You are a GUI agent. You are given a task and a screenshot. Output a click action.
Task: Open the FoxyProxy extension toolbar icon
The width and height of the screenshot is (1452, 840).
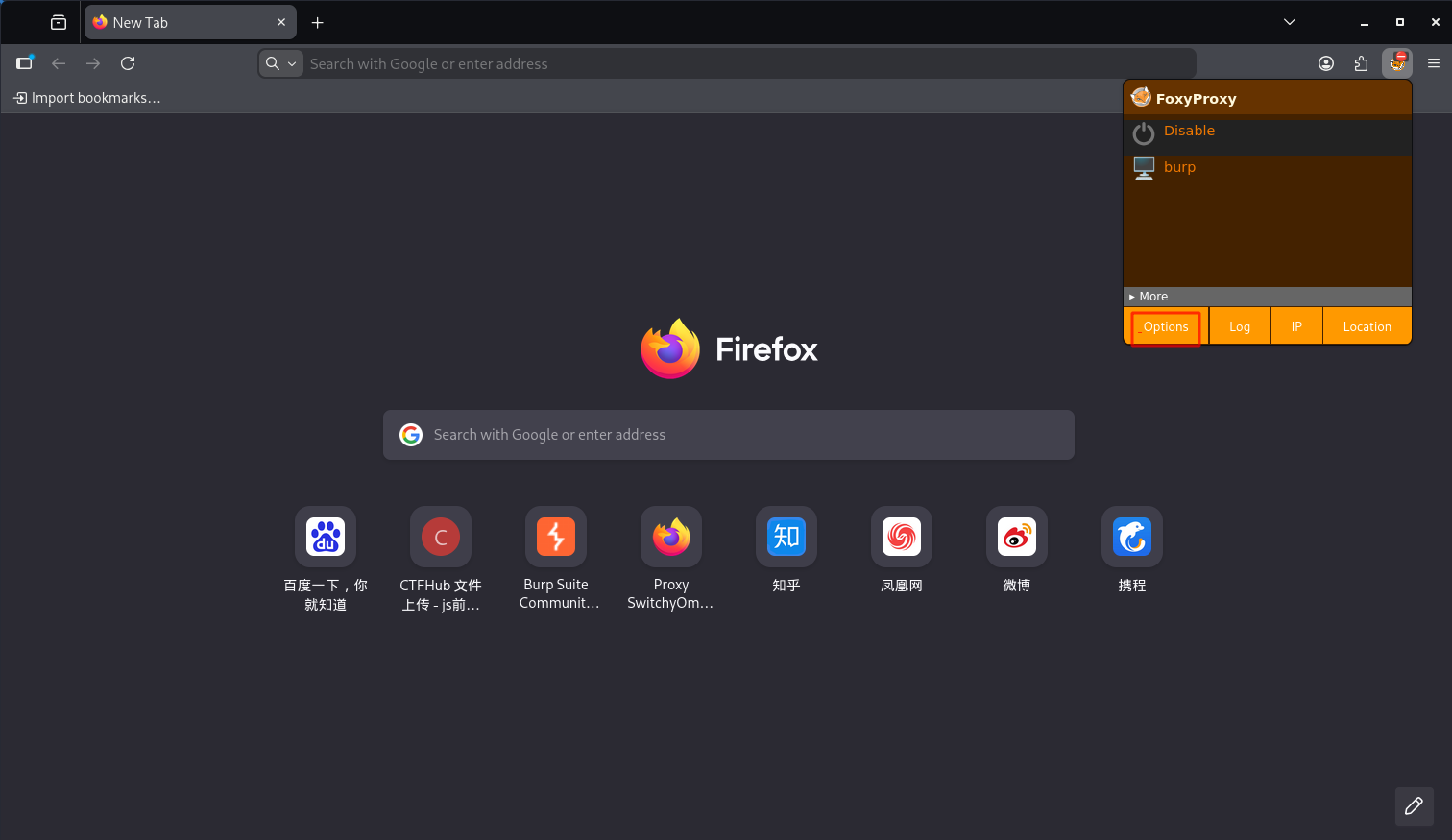click(1397, 63)
